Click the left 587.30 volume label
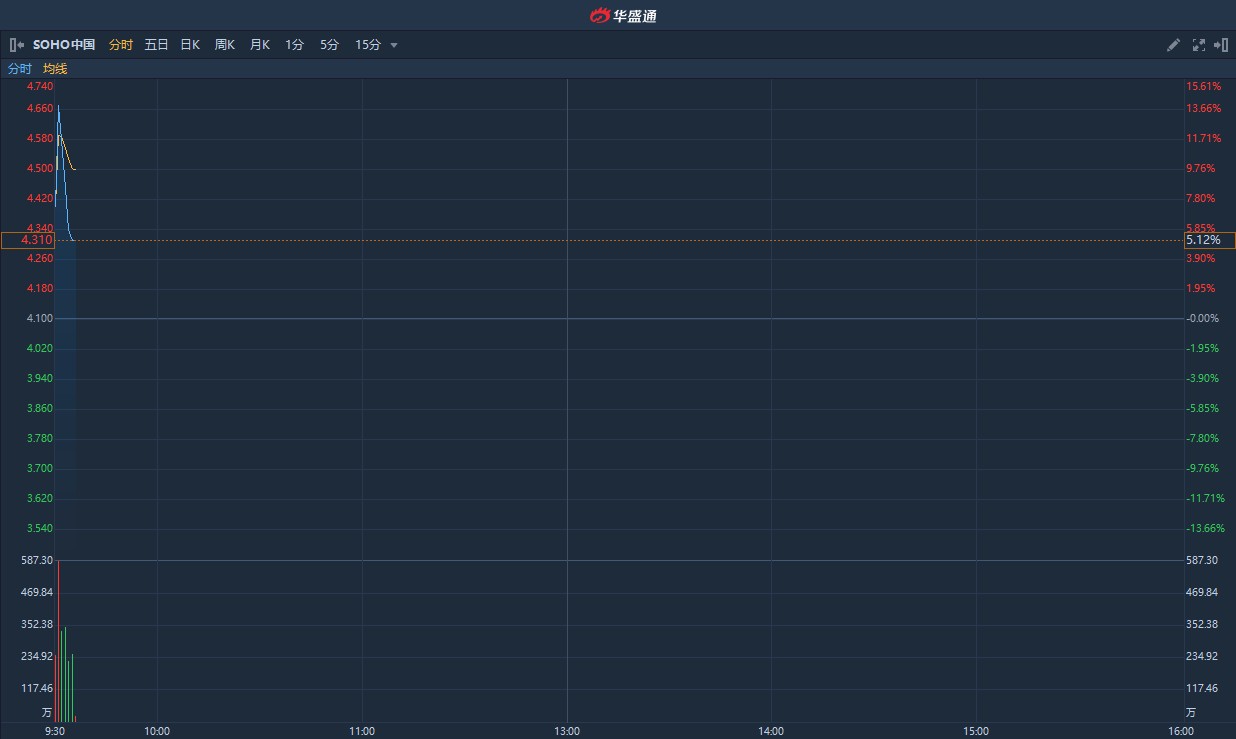This screenshot has width=1236, height=739. [37, 561]
